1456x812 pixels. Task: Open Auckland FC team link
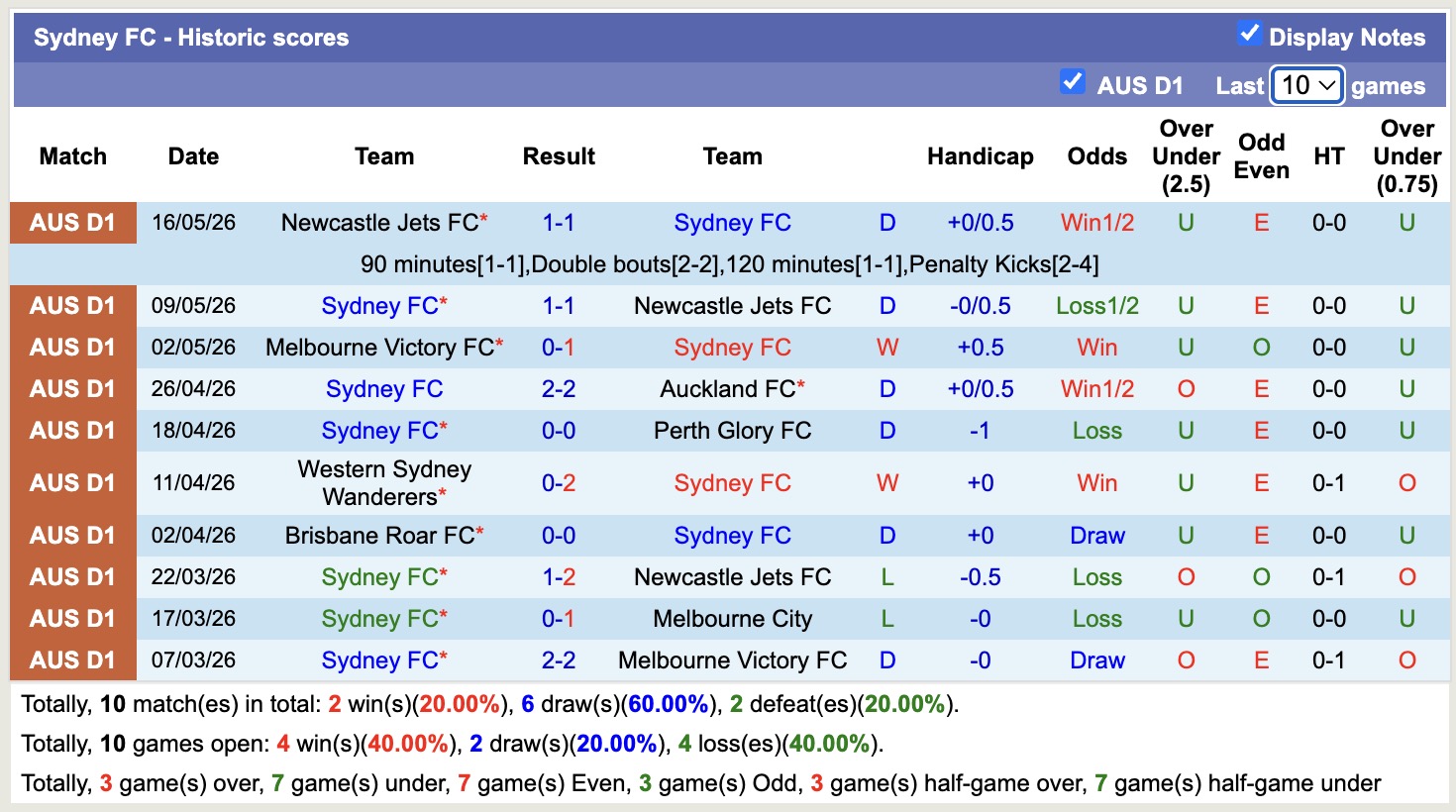click(728, 389)
